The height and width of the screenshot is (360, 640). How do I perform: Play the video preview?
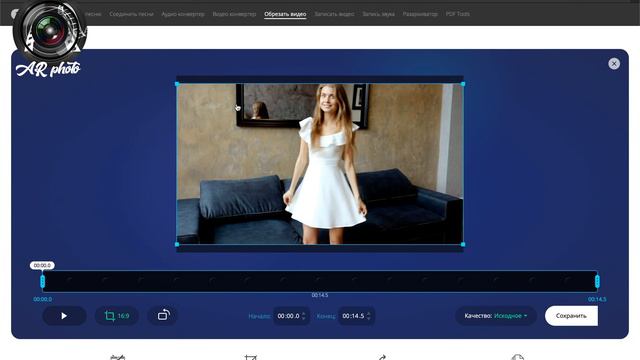click(x=64, y=316)
